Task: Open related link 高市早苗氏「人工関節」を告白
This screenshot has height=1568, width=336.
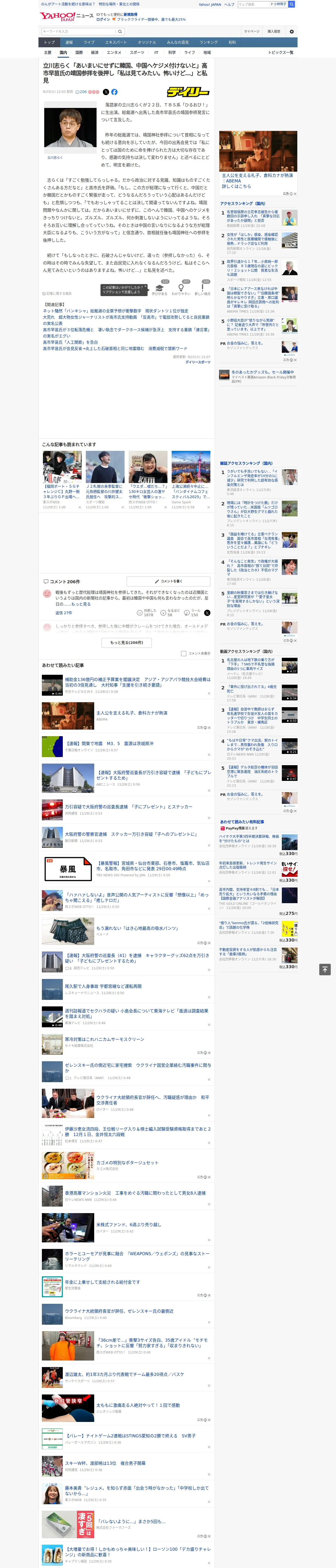Action: pyautogui.click(x=70, y=343)
